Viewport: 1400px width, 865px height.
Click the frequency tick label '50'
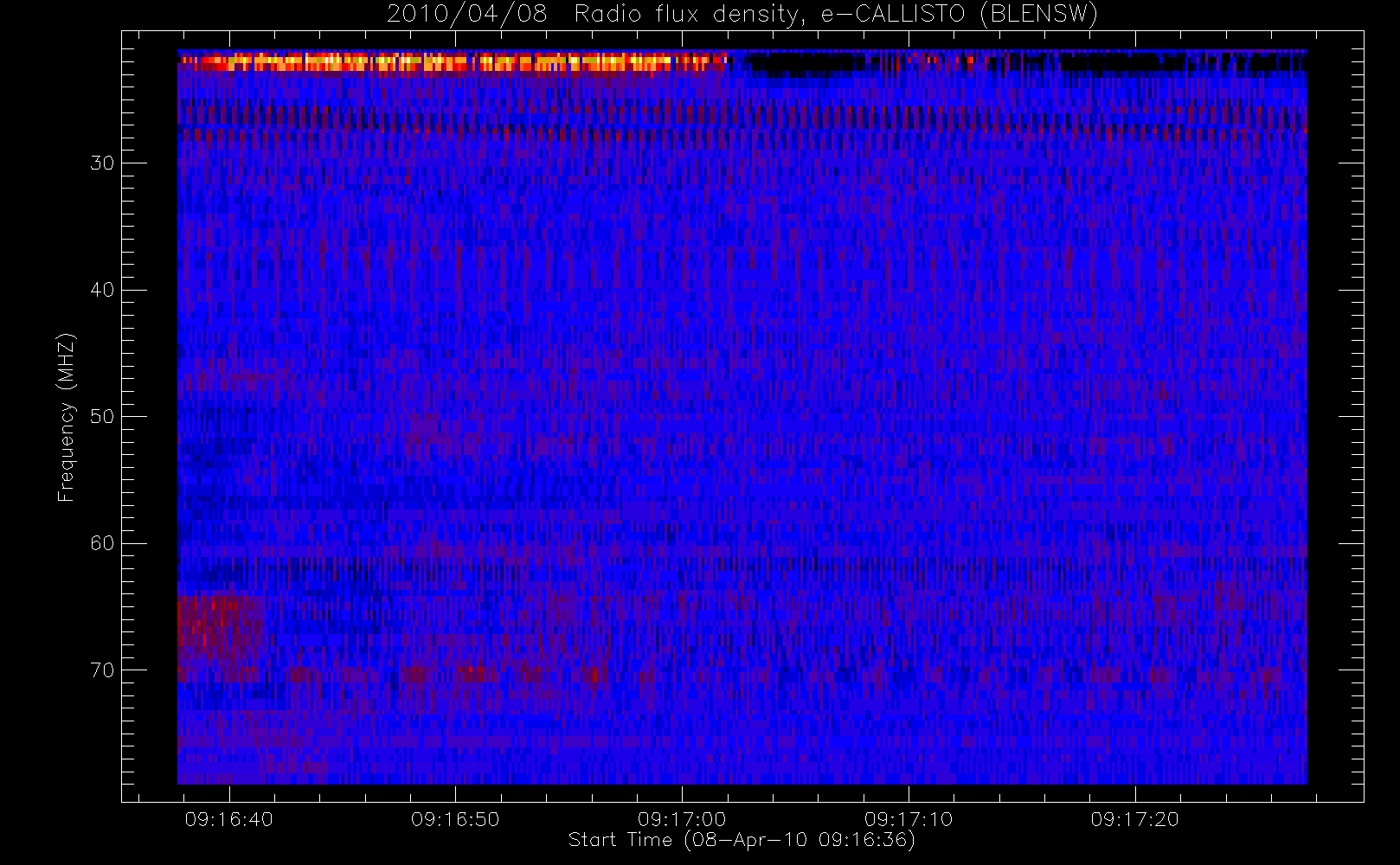click(x=102, y=417)
